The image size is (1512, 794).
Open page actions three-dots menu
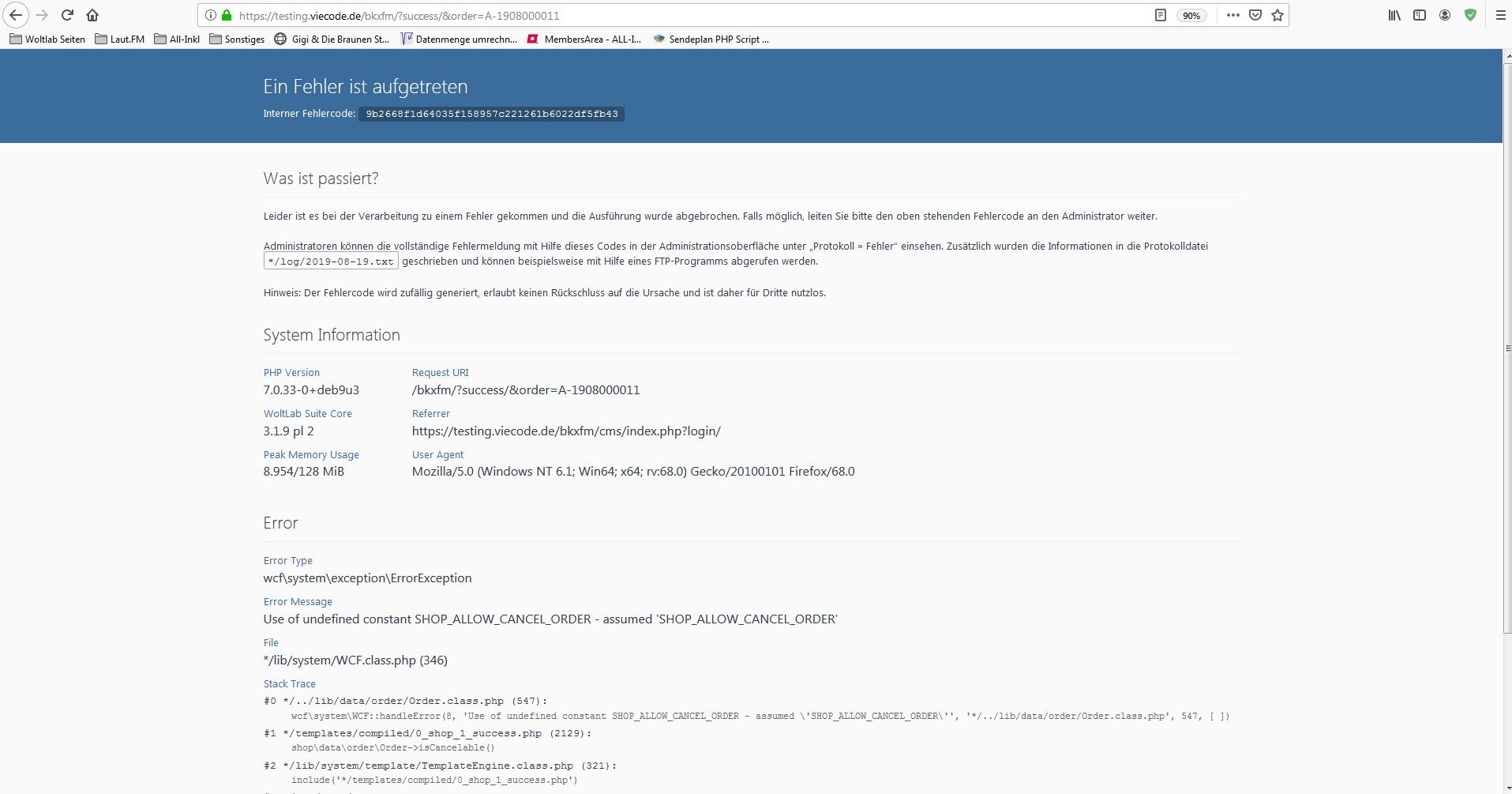(1232, 15)
